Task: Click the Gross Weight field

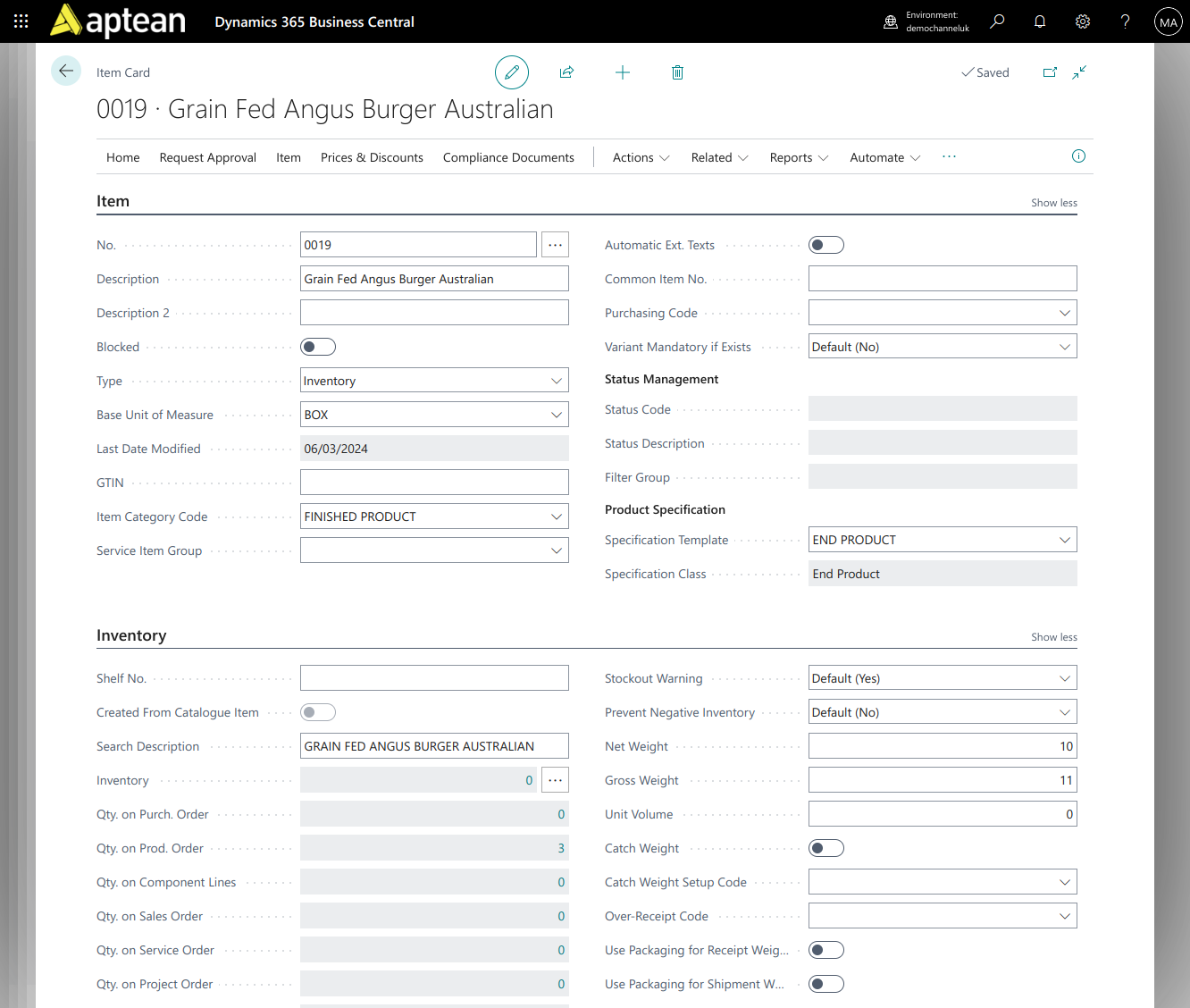Action: (x=943, y=780)
